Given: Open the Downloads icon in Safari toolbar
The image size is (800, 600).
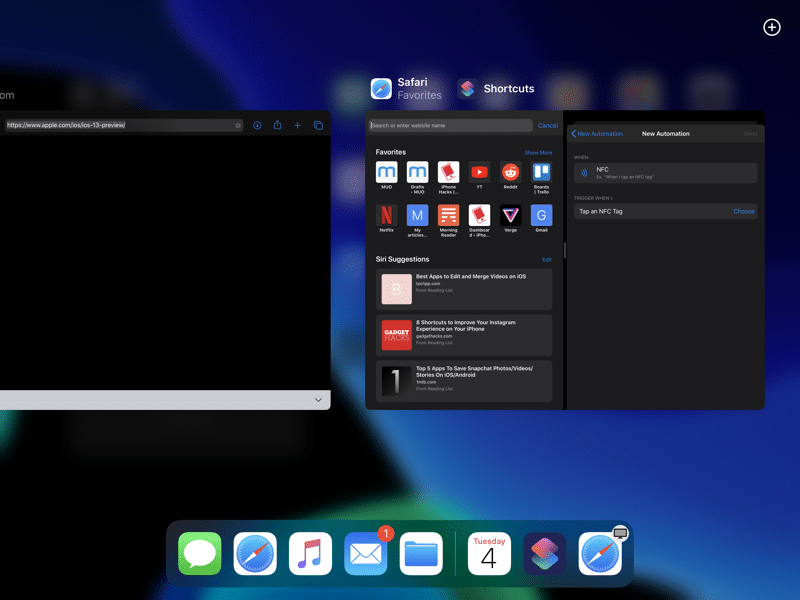Looking at the screenshot, I should coord(257,125).
